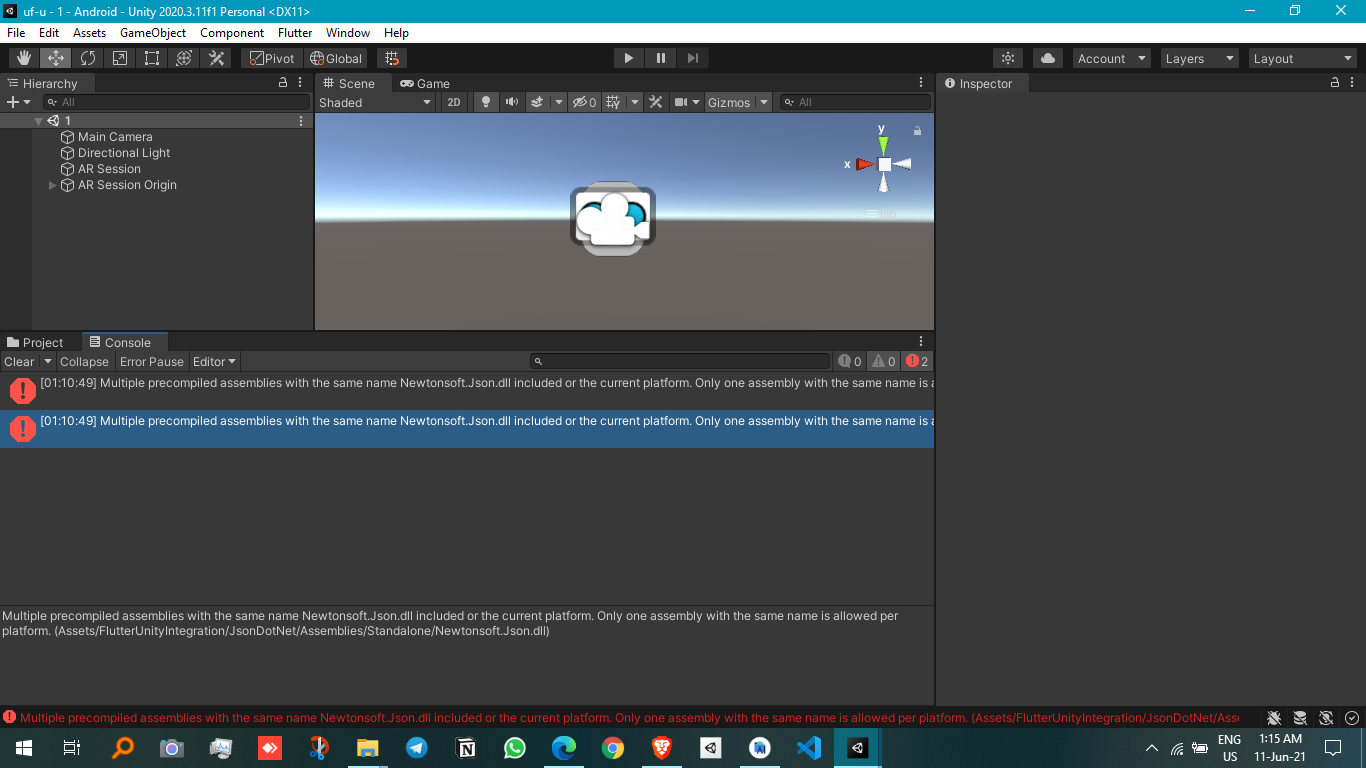Open Visual Studio Code from the taskbar
Image resolution: width=1366 pixels, height=768 pixels.
pyautogui.click(x=808, y=747)
